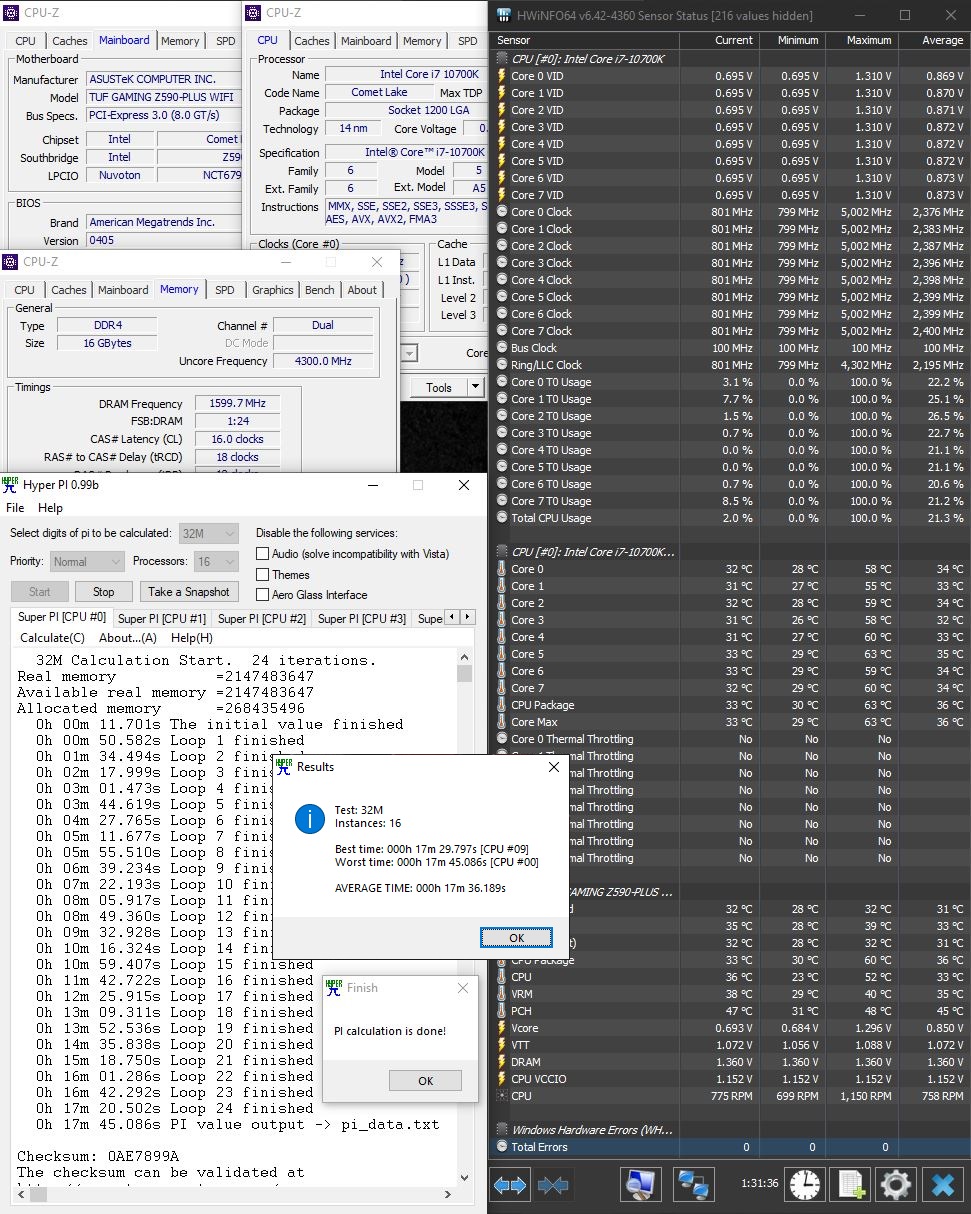Click Take a Snapshot button
This screenshot has height=1214, width=971.
(189, 592)
